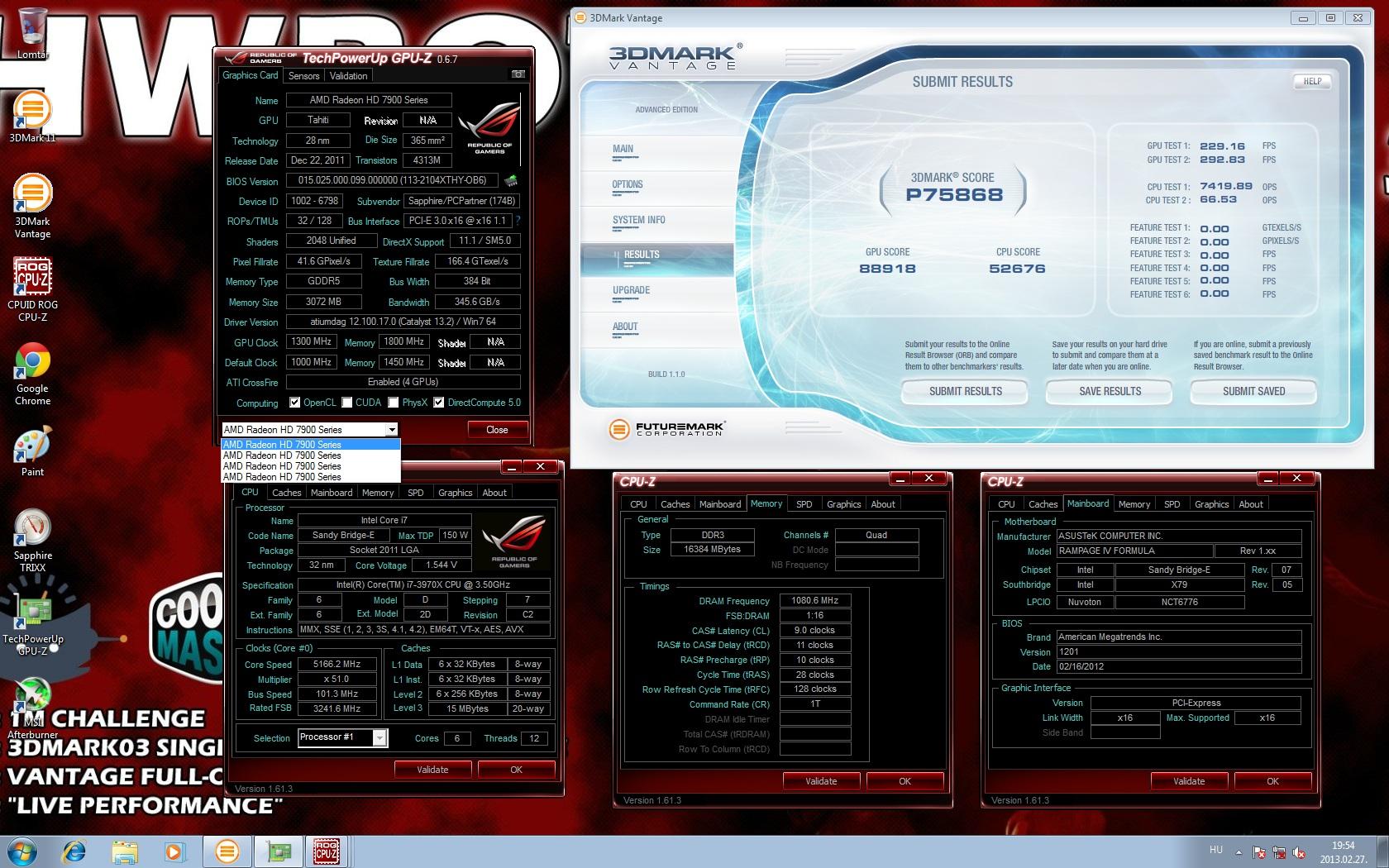Click the CPU score value 52676
Image resolution: width=1389 pixels, height=868 pixels.
1017,269
